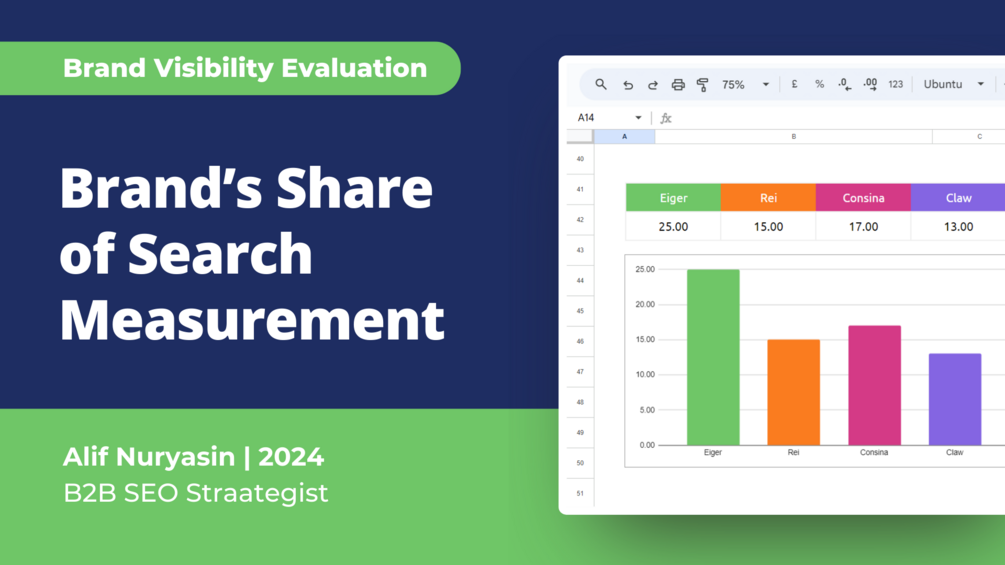Select column C header
Image resolution: width=1005 pixels, height=565 pixels.
click(969, 136)
